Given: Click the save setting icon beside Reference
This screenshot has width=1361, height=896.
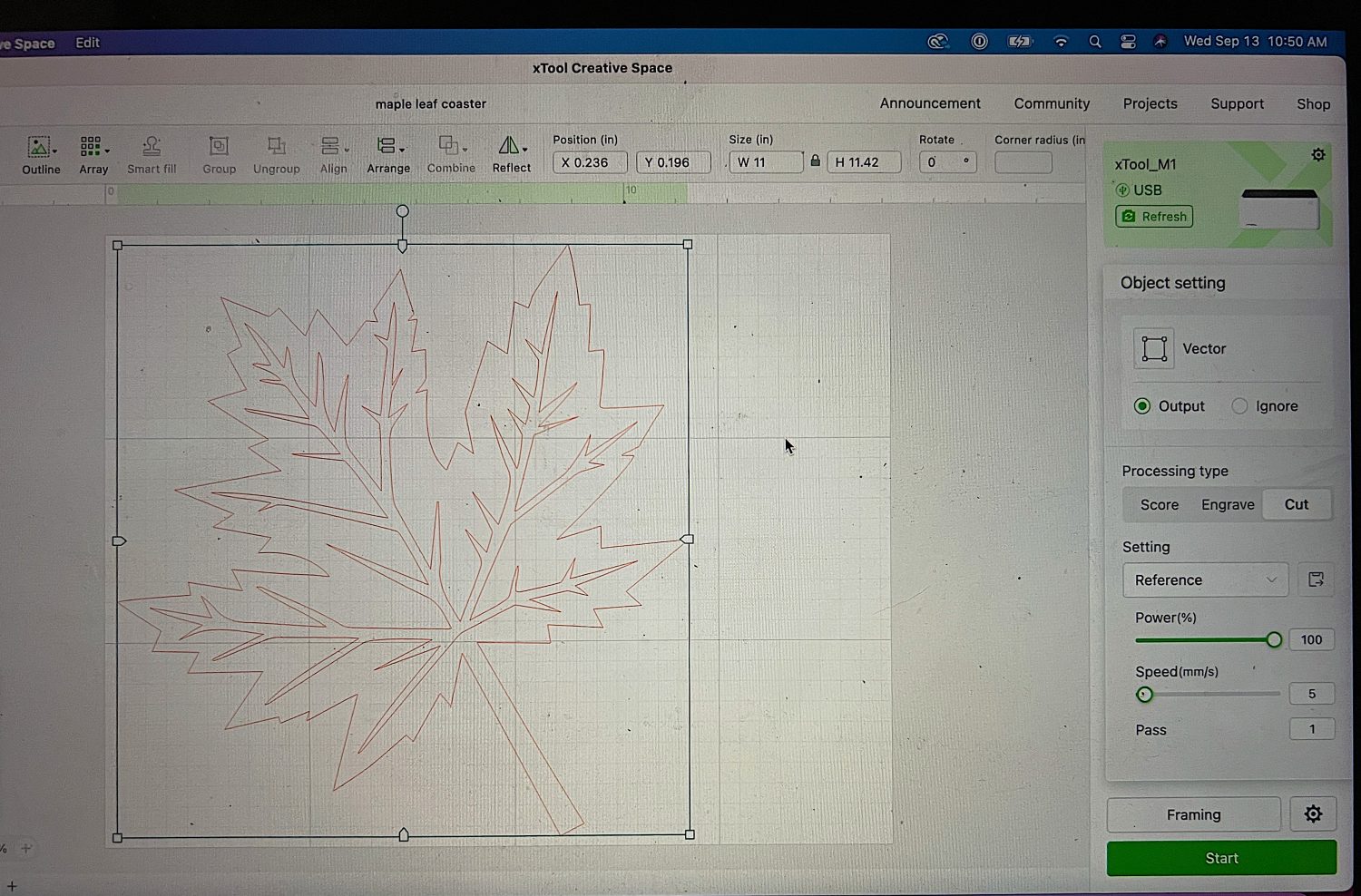Looking at the screenshot, I should click(x=1316, y=579).
